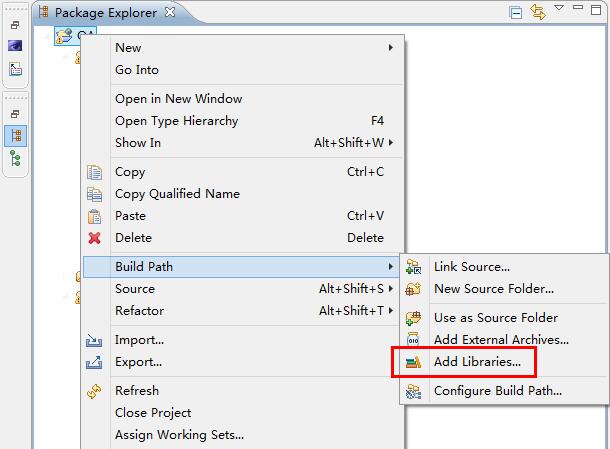Screen dimensions: 610x449
Task: Toggle Link with Editor arrows
Action: tap(538, 12)
